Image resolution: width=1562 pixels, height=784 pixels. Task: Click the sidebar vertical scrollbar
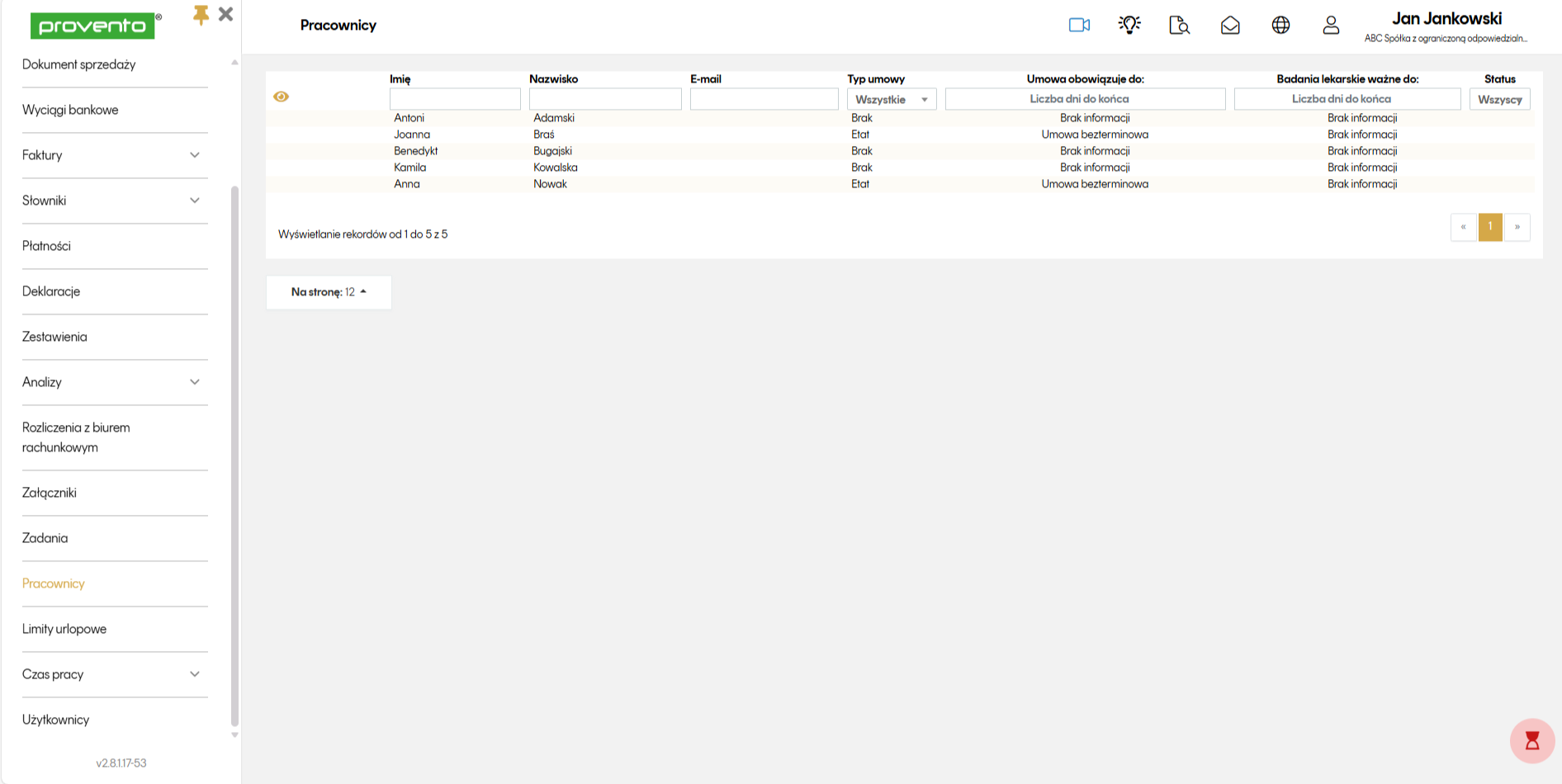234,454
